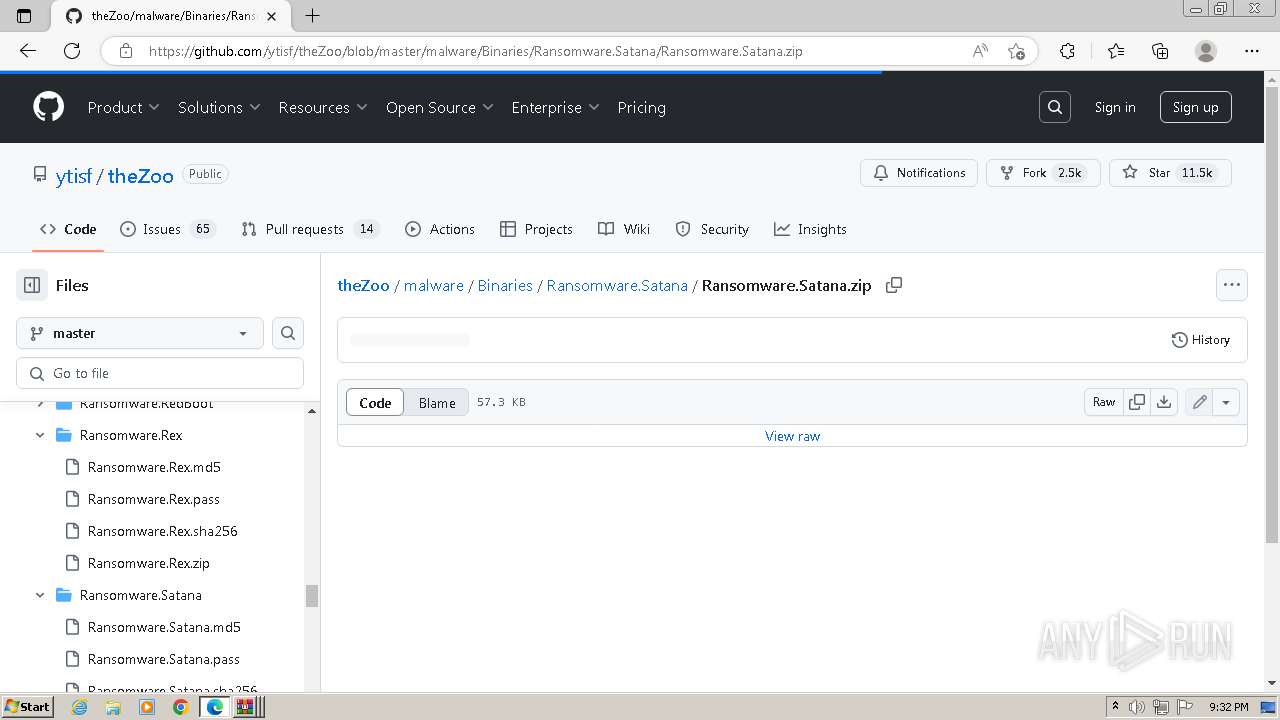Download the raw file icon
The image size is (1280, 720).
(x=1164, y=402)
